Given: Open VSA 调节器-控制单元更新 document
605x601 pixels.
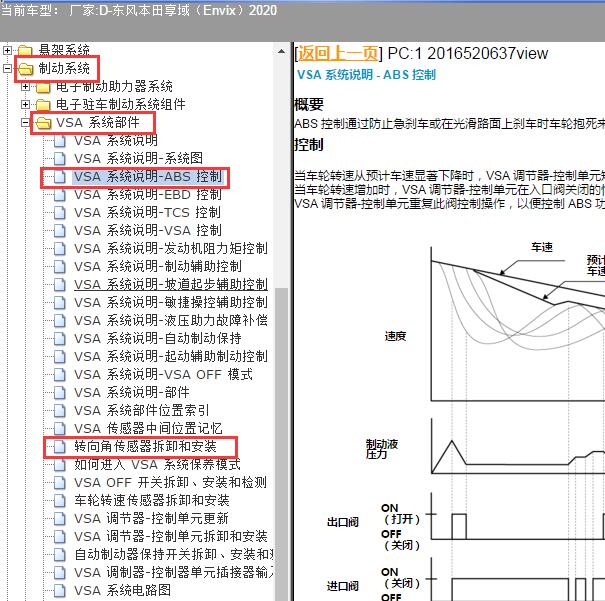Looking at the screenshot, I should coord(152,518).
